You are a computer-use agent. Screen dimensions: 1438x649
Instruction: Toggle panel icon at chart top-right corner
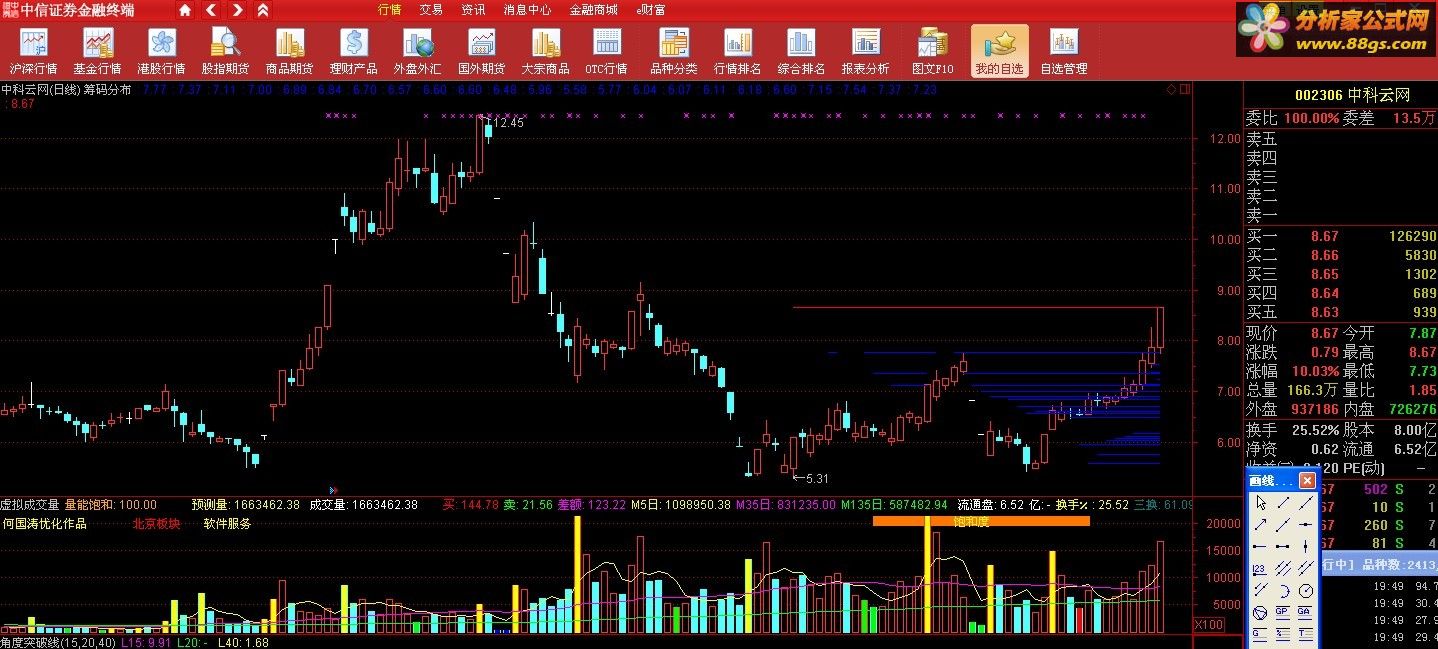point(1185,89)
